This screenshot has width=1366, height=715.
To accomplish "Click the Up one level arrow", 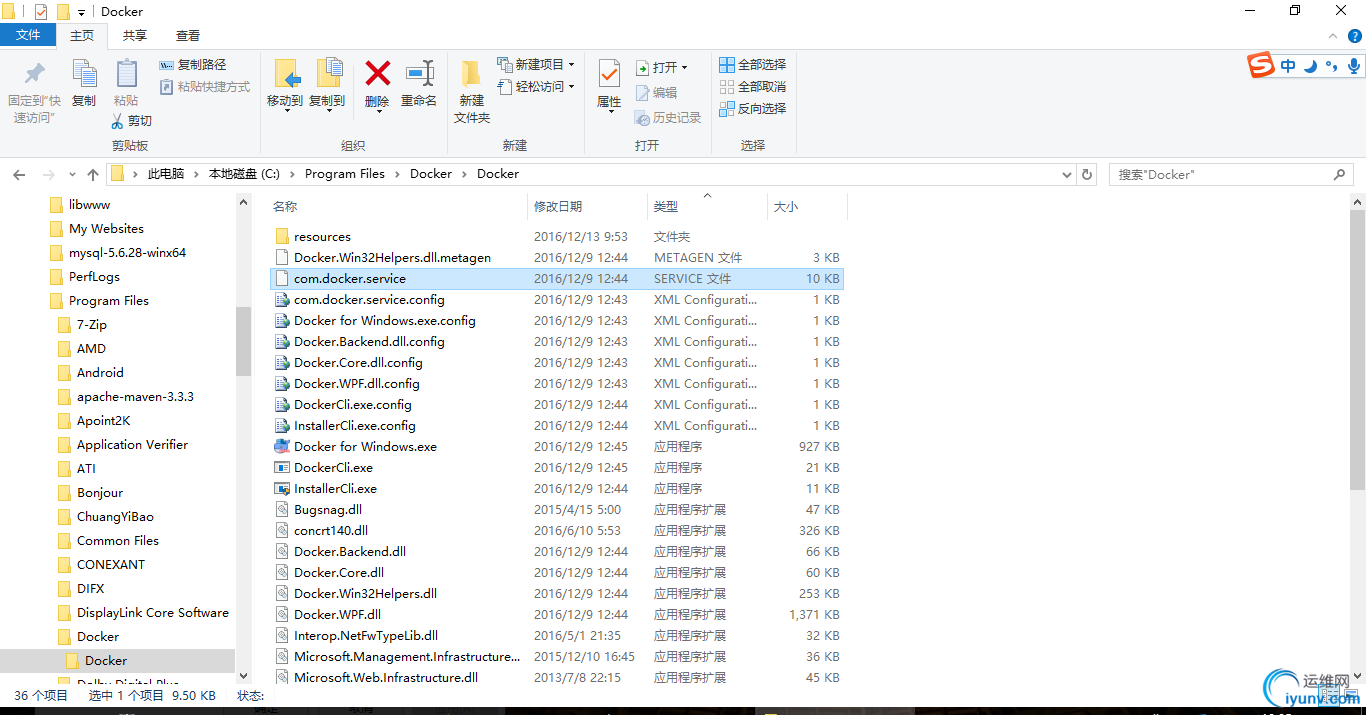I will [x=93, y=174].
